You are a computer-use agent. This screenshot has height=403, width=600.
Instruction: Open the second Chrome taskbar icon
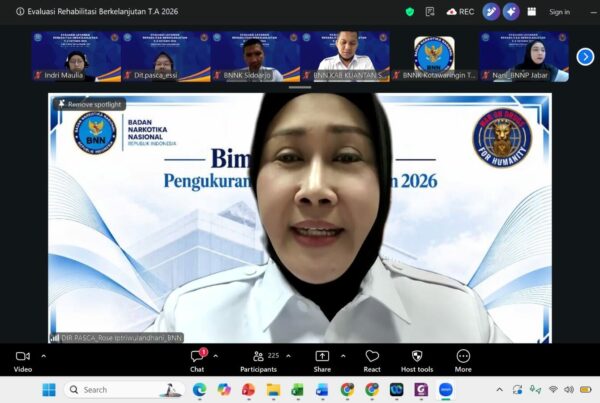click(x=372, y=390)
